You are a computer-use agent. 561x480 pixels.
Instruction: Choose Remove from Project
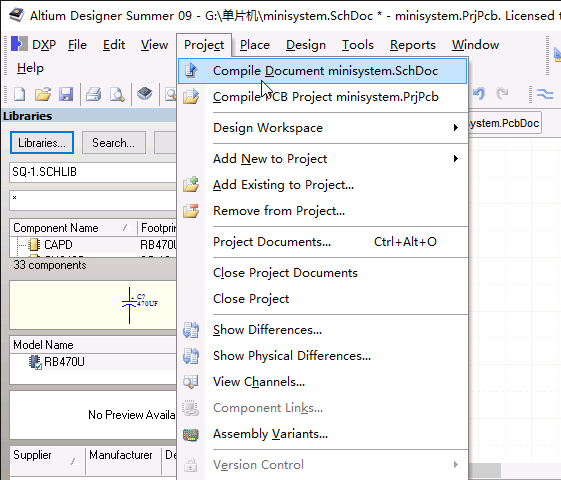click(x=322, y=211)
